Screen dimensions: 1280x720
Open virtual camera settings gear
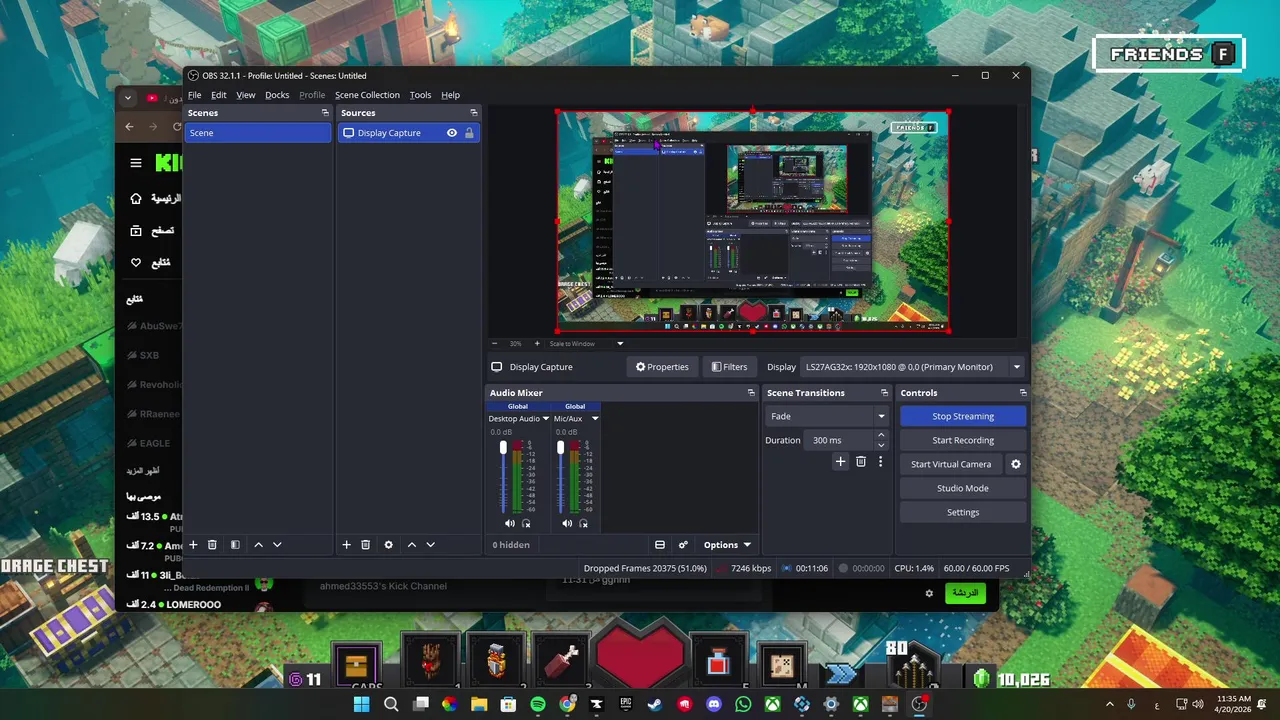click(x=1016, y=464)
